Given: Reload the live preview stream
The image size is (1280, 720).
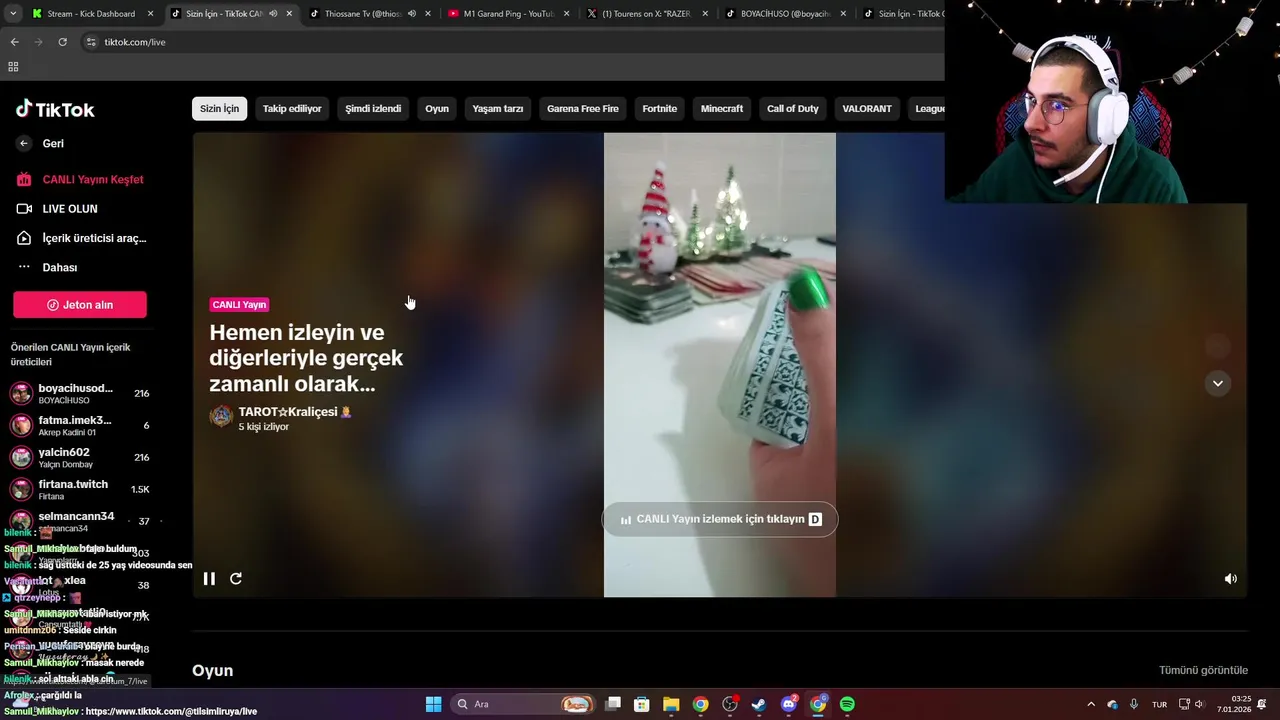Looking at the screenshot, I should (236, 578).
